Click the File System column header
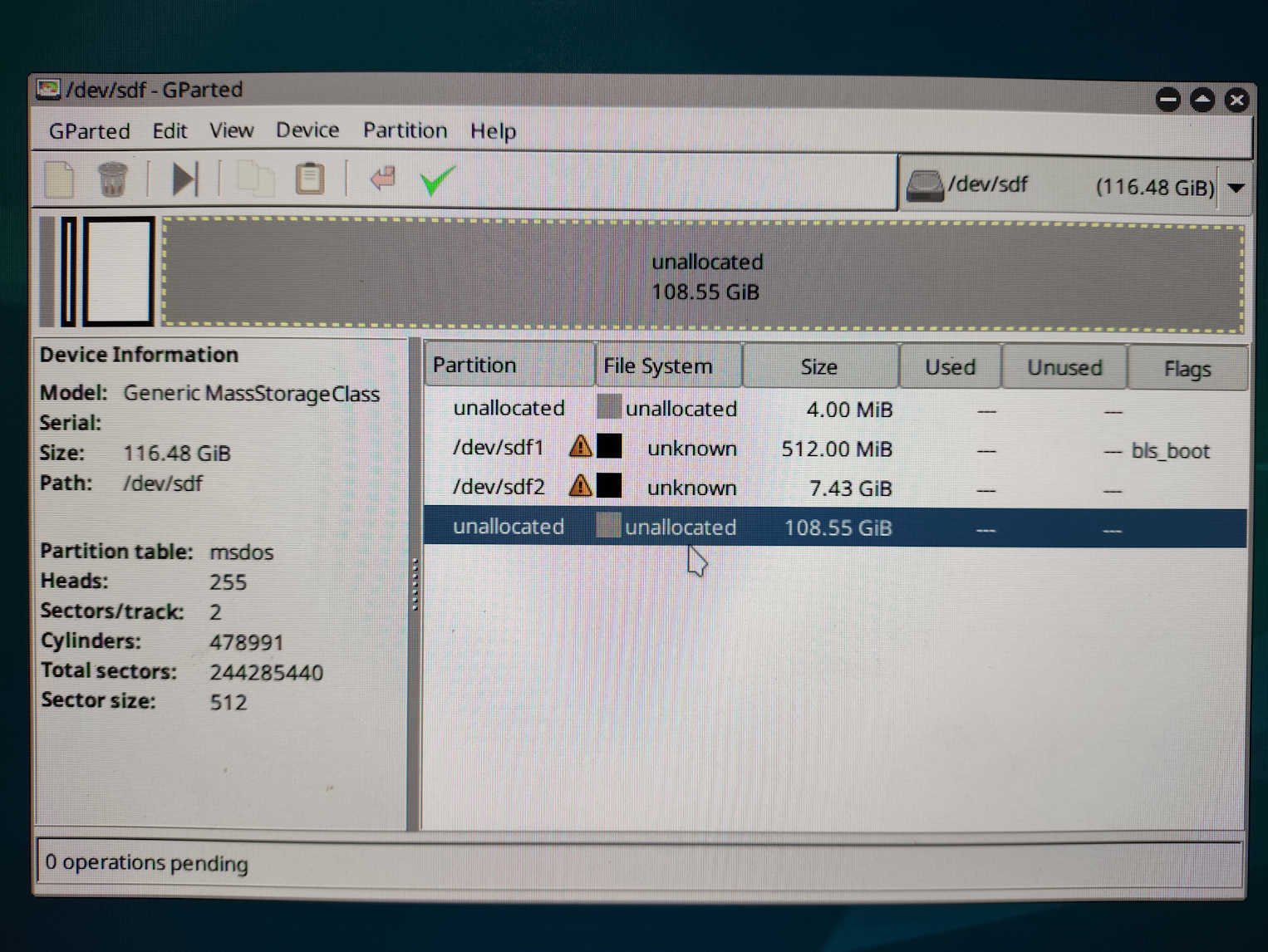The image size is (1268, 952). point(658,366)
